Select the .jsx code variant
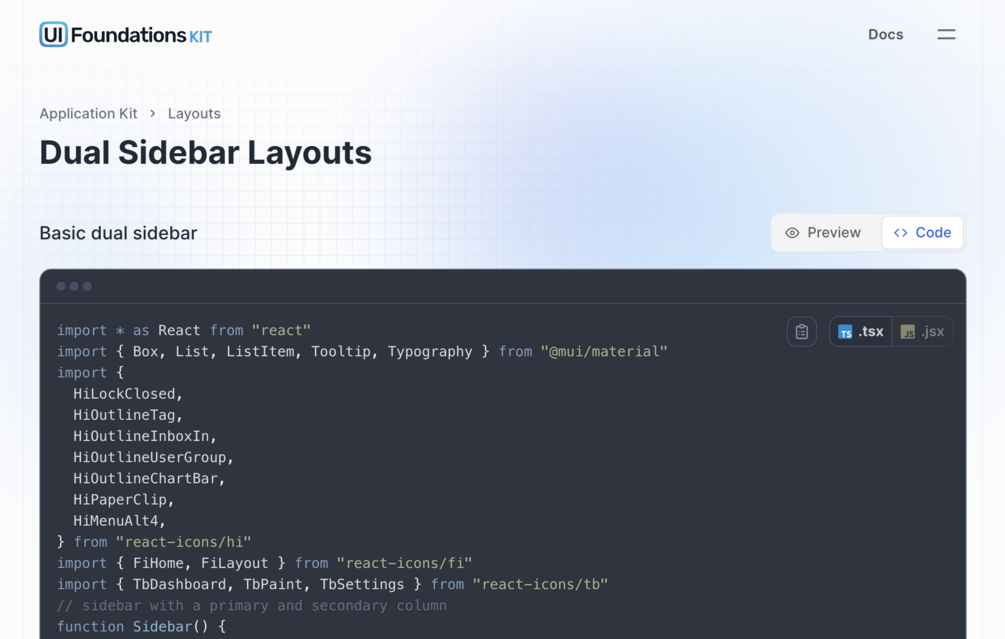1005x639 pixels. pyautogui.click(x=922, y=332)
